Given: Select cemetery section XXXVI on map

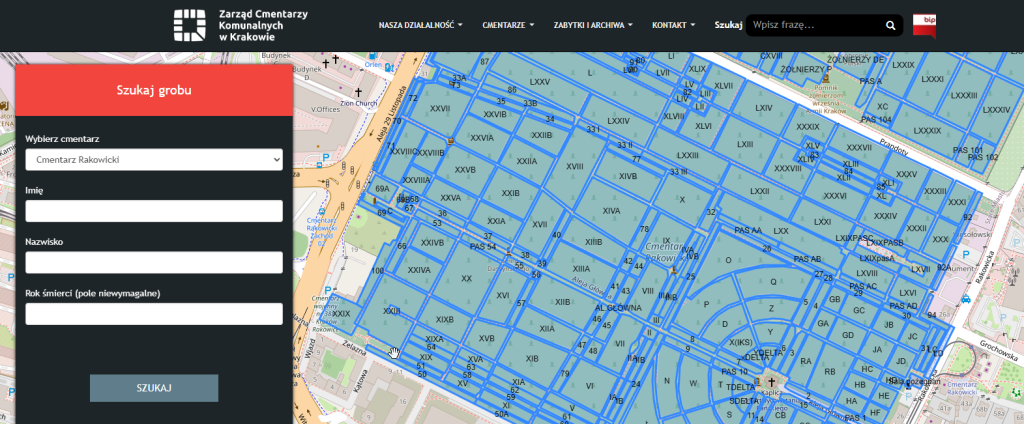Looking at the screenshot, I should click(x=835, y=196).
